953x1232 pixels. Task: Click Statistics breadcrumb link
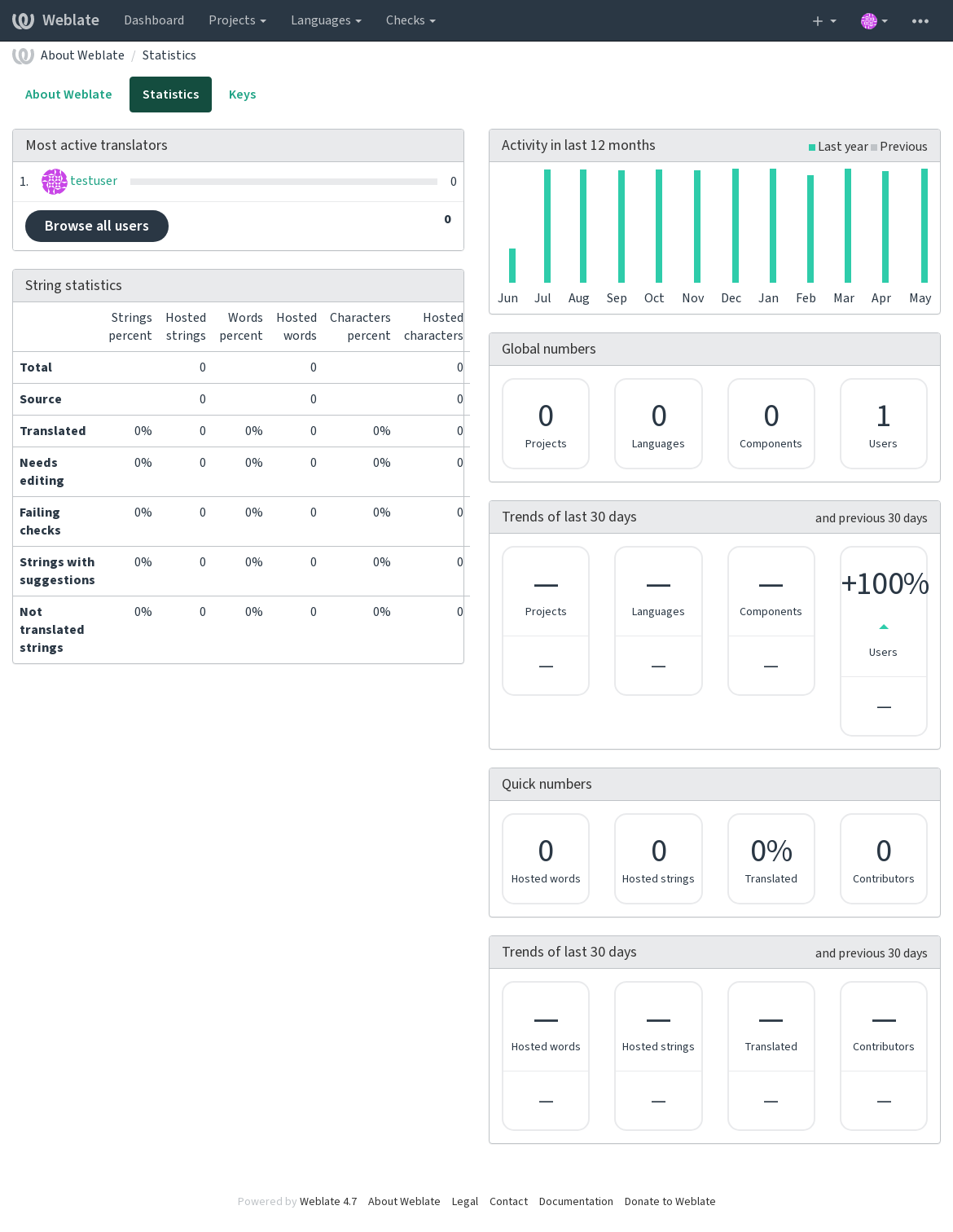(169, 55)
